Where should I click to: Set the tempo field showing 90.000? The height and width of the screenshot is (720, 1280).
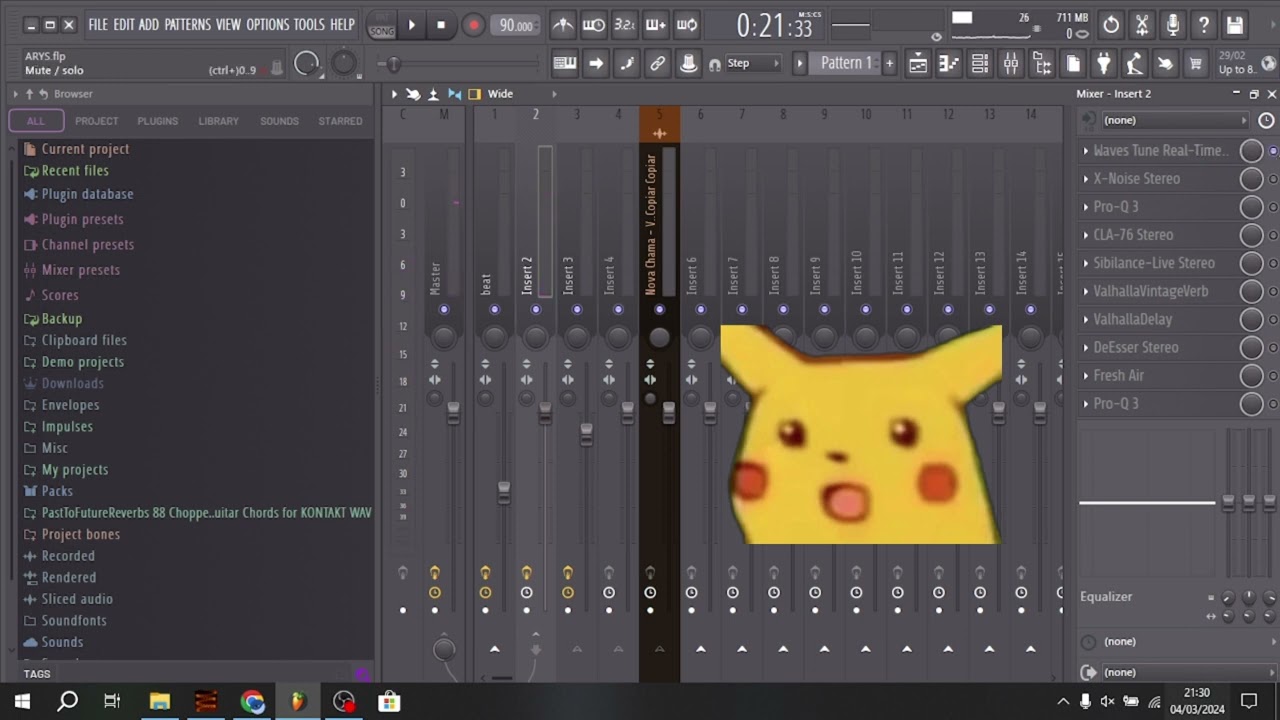click(x=516, y=25)
